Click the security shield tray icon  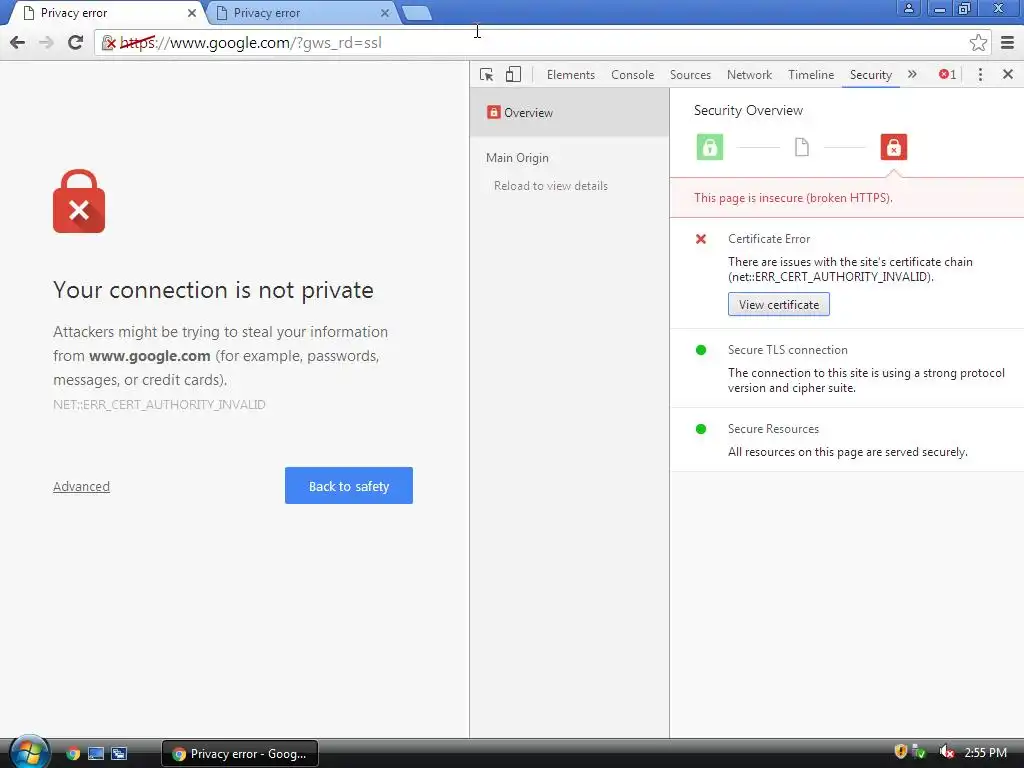[900, 752]
